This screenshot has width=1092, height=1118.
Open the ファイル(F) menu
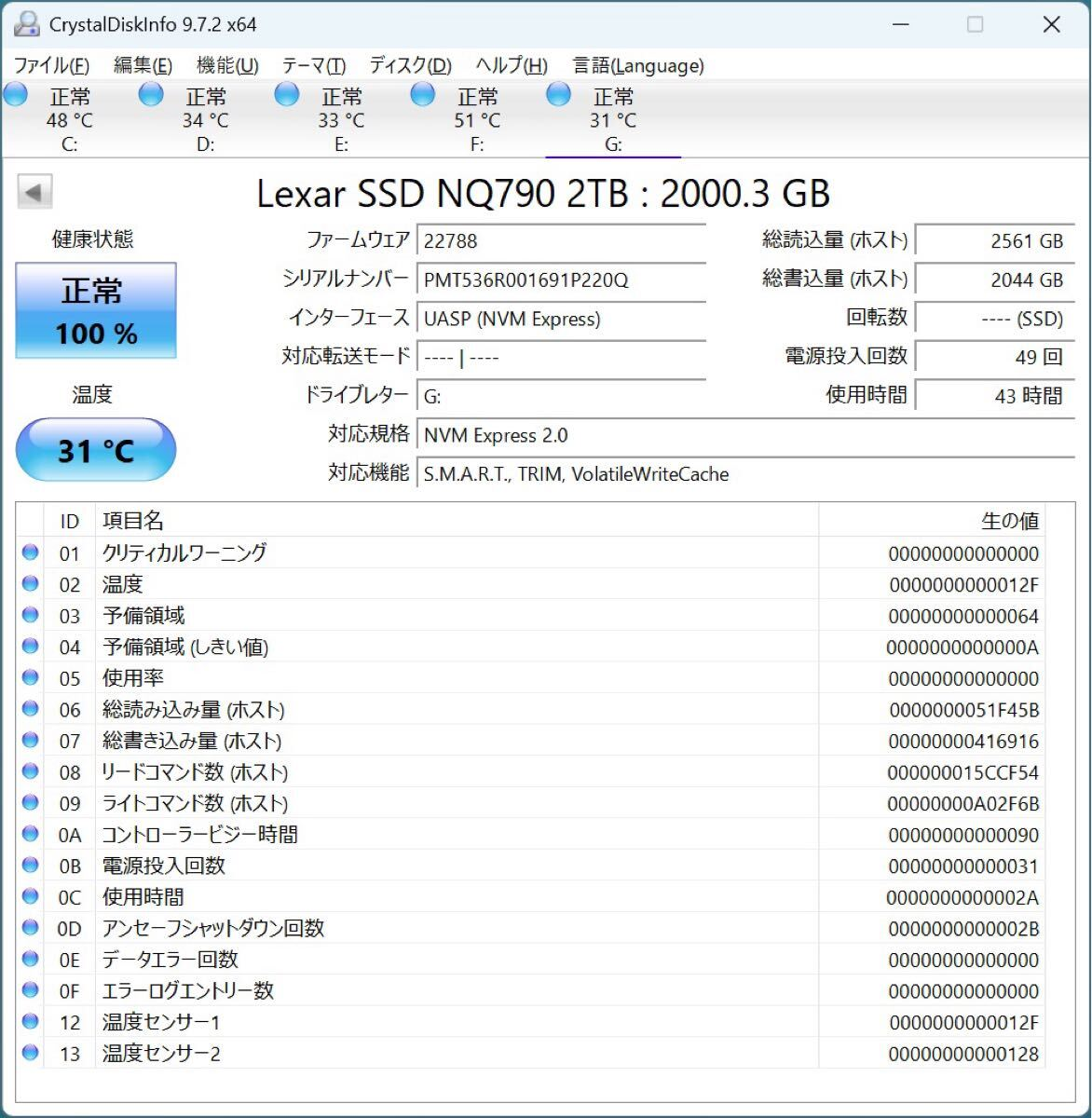[51, 65]
